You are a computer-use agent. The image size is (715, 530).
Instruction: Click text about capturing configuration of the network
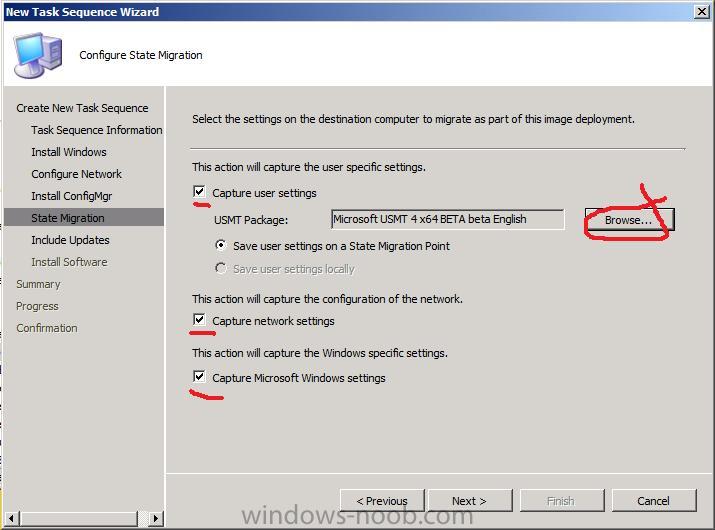[327, 299]
